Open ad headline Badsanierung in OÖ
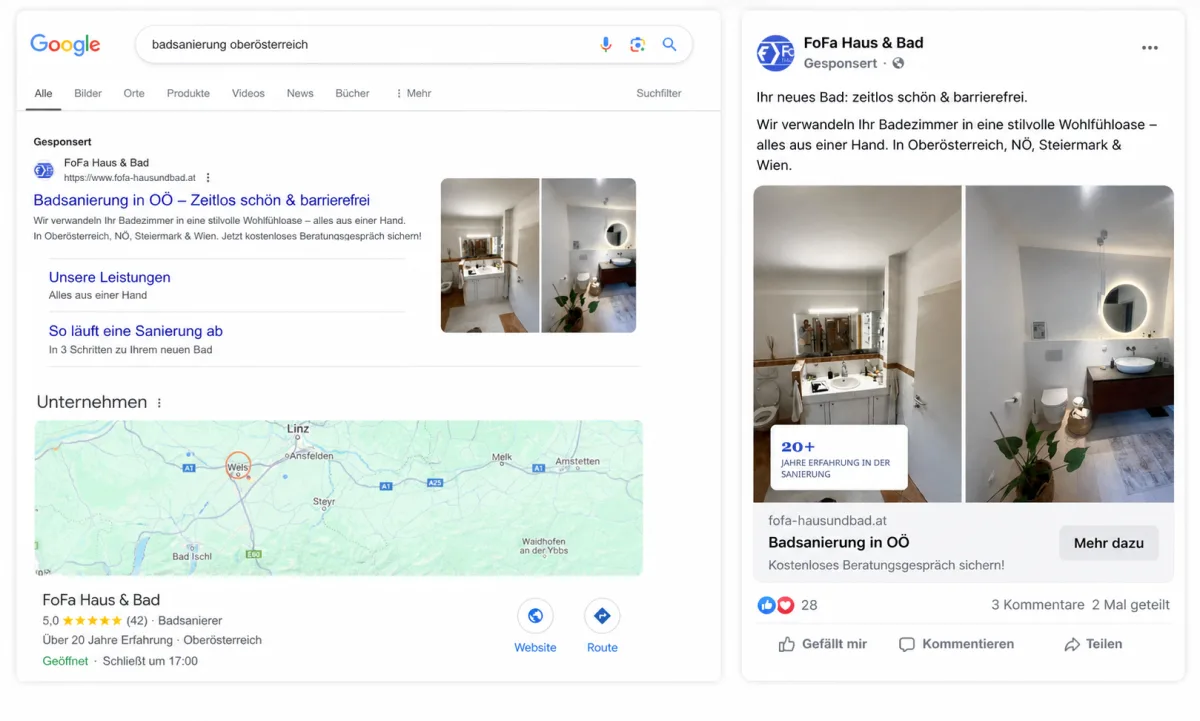Viewport: 1200px width, 721px height. [x=202, y=200]
